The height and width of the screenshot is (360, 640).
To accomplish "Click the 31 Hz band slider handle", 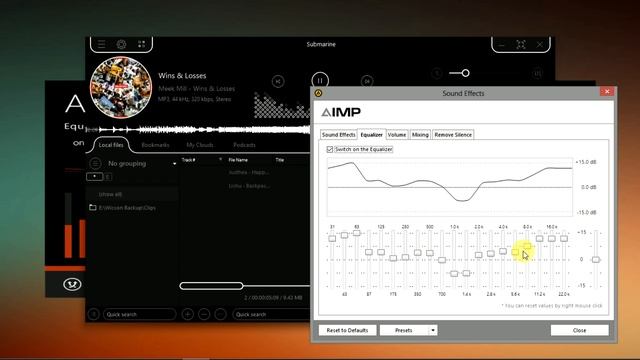I will 332,238.
